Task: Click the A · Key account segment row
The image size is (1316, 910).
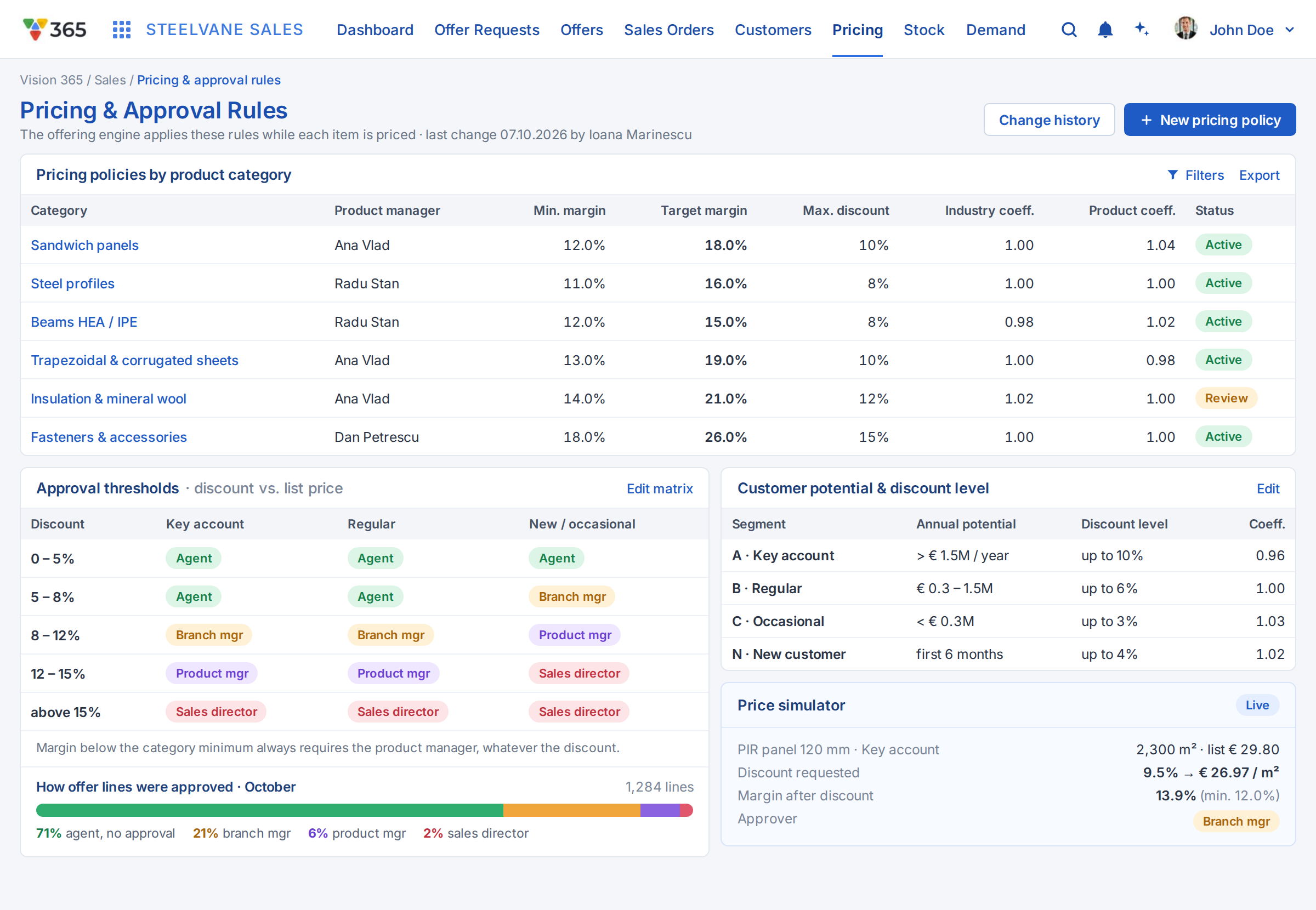Action: coord(1007,555)
